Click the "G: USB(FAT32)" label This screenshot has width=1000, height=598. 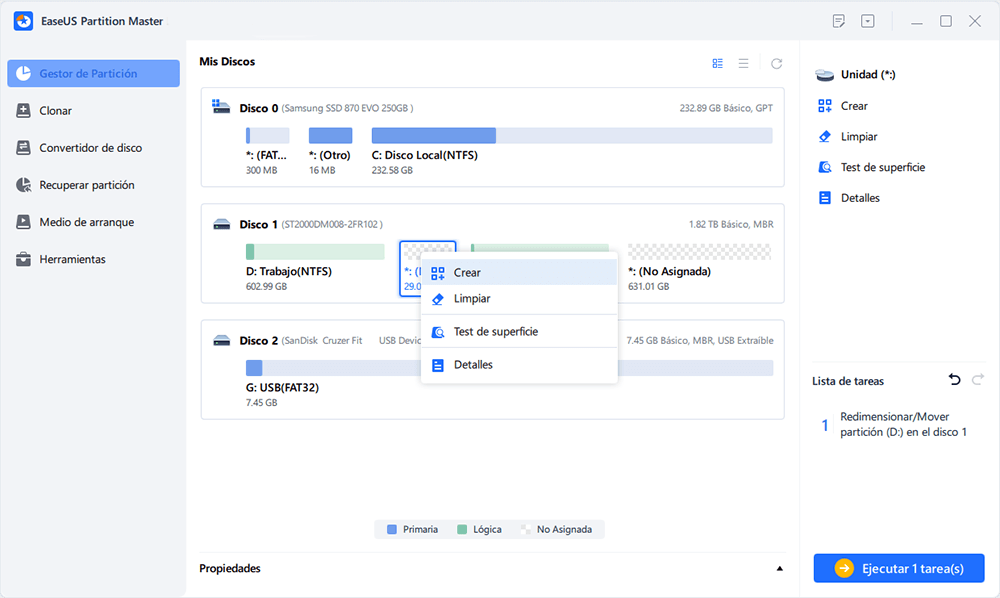pos(282,387)
